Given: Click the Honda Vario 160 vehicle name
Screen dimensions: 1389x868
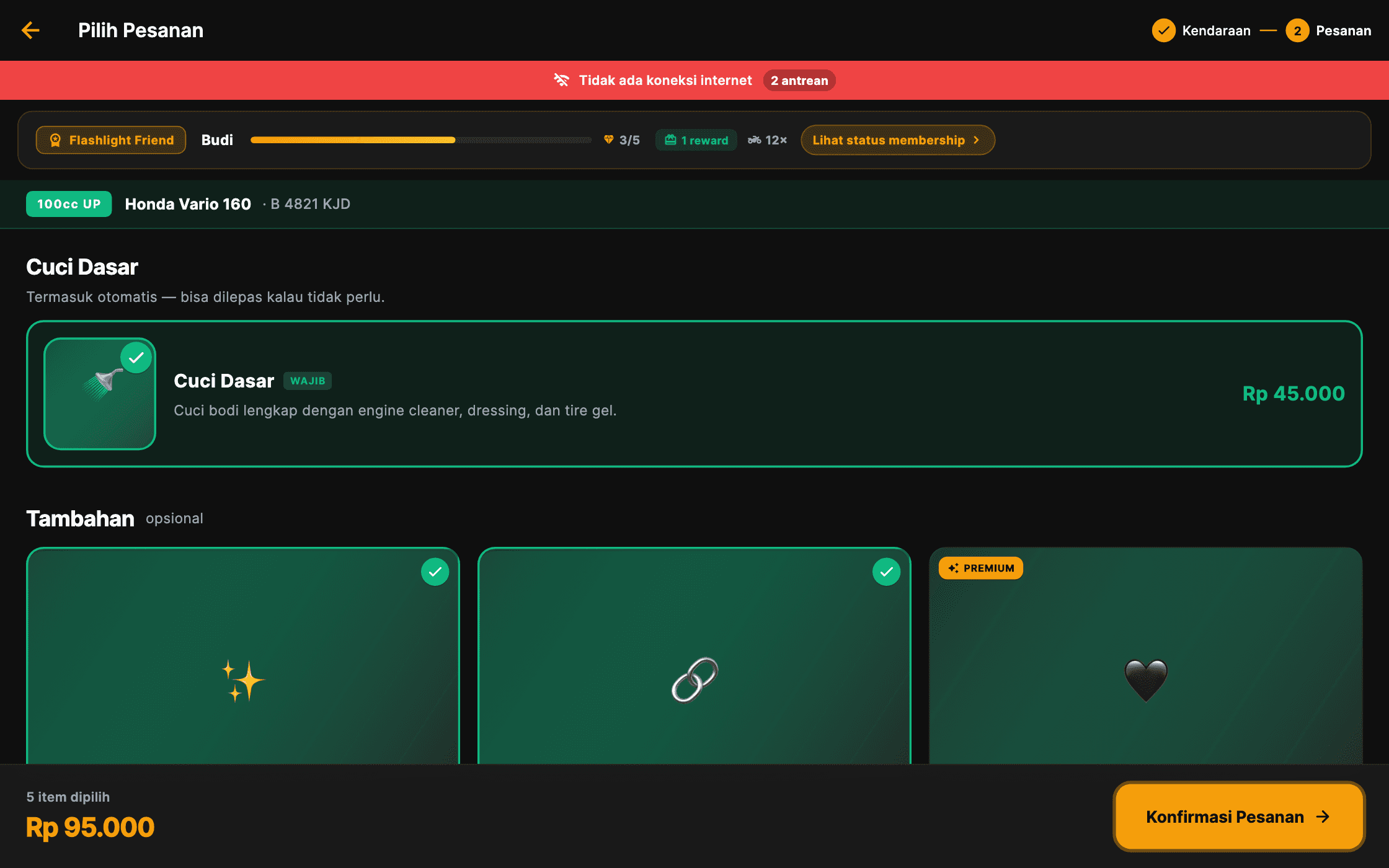Looking at the screenshot, I should point(188,204).
